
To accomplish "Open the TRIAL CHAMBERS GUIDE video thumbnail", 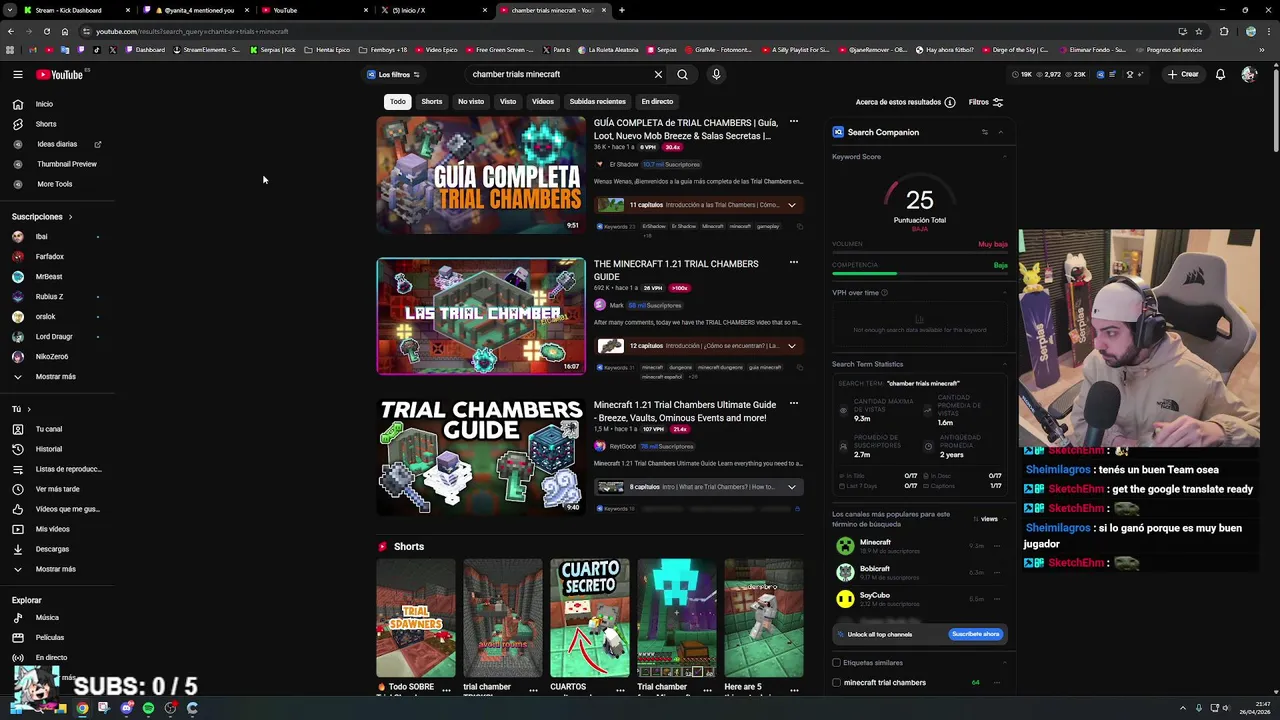I will 481,457.
